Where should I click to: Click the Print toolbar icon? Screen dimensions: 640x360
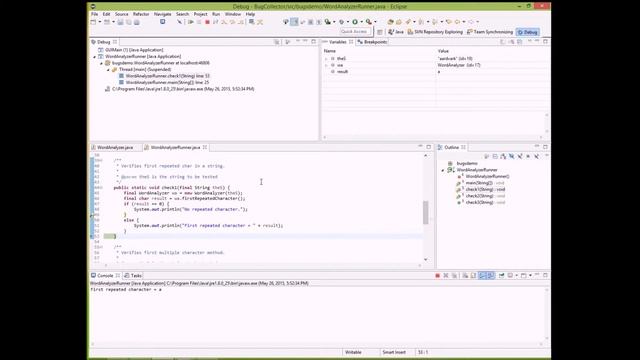[137, 22]
